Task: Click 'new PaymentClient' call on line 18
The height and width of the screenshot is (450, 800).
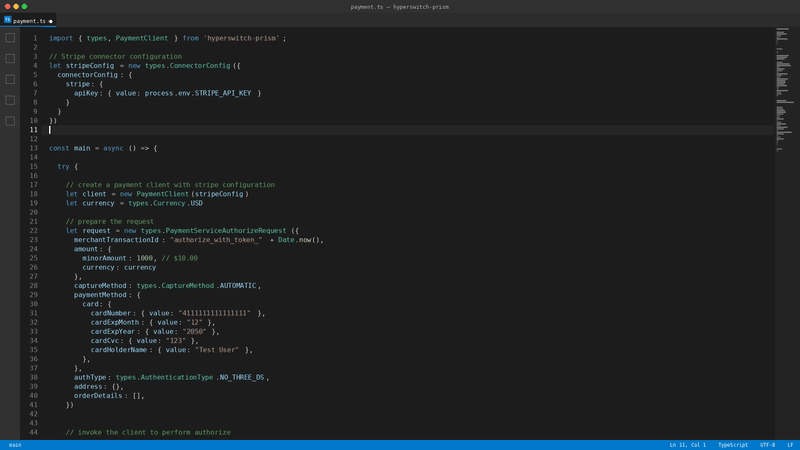Action: pos(154,194)
